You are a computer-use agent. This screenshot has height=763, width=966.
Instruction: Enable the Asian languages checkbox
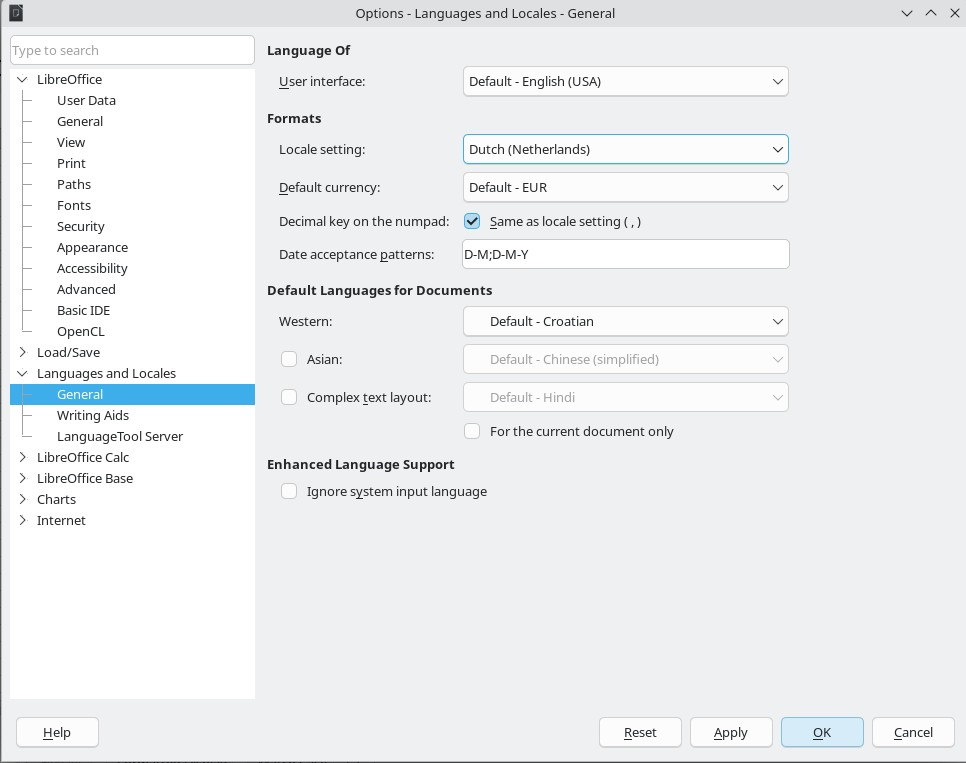point(289,359)
